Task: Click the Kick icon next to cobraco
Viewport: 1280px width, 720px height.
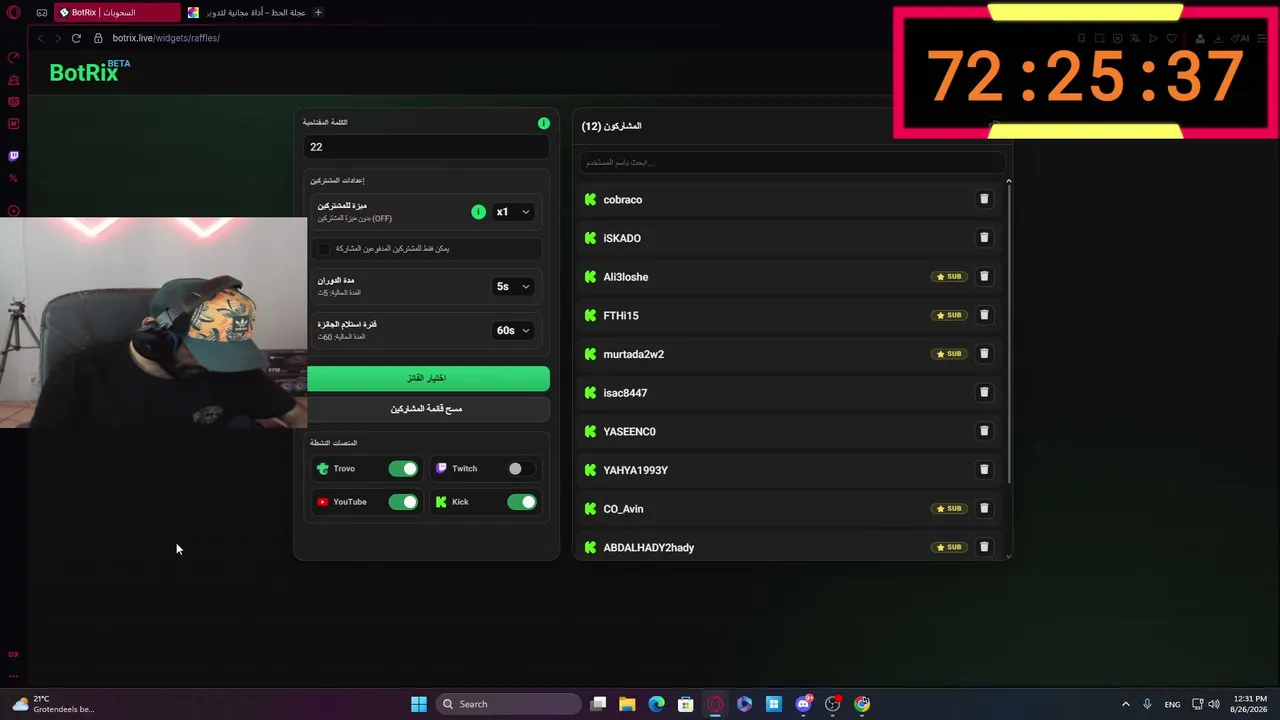Action: pos(590,199)
